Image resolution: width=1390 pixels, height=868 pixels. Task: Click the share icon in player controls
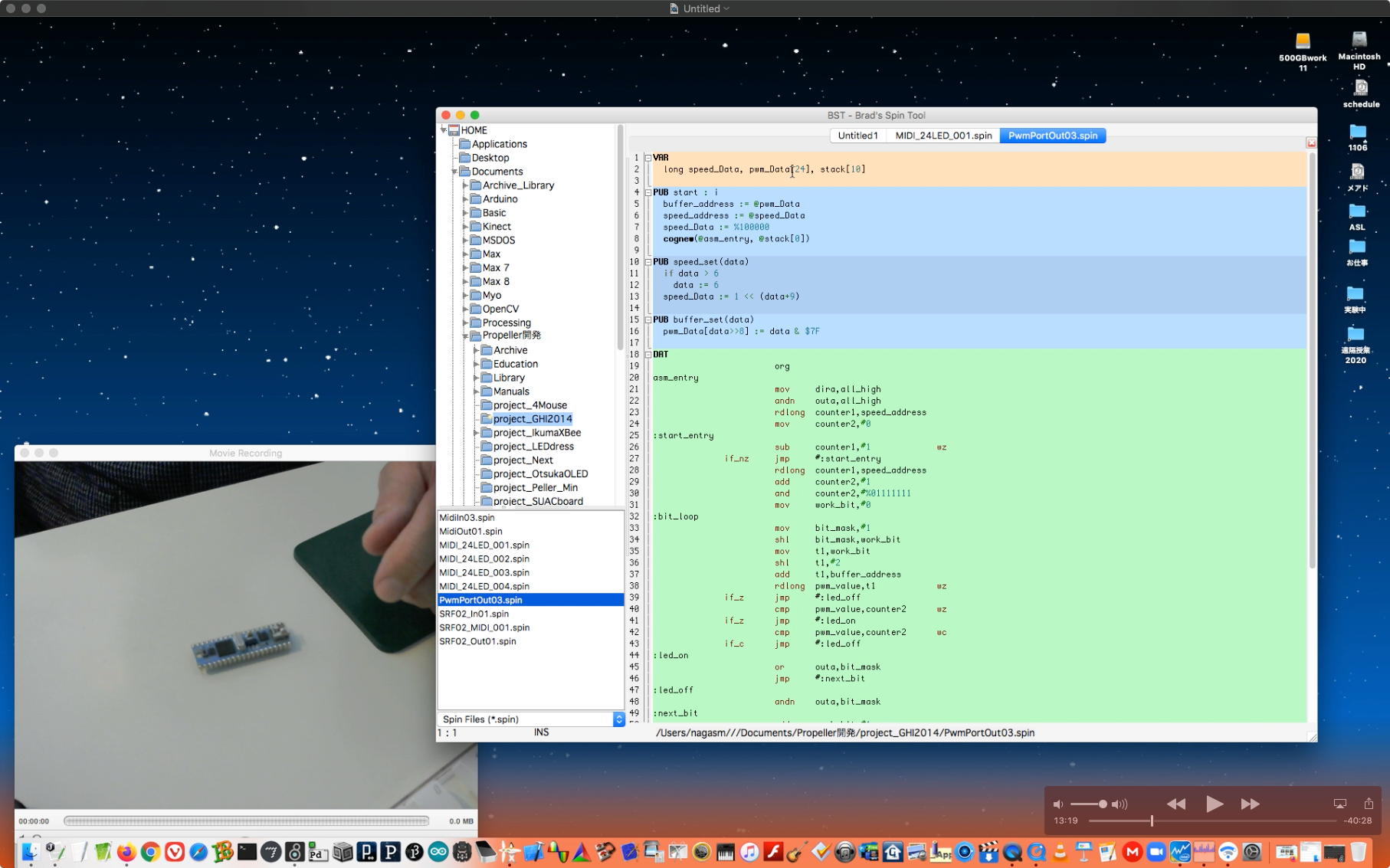click(x=1369, y=804)
